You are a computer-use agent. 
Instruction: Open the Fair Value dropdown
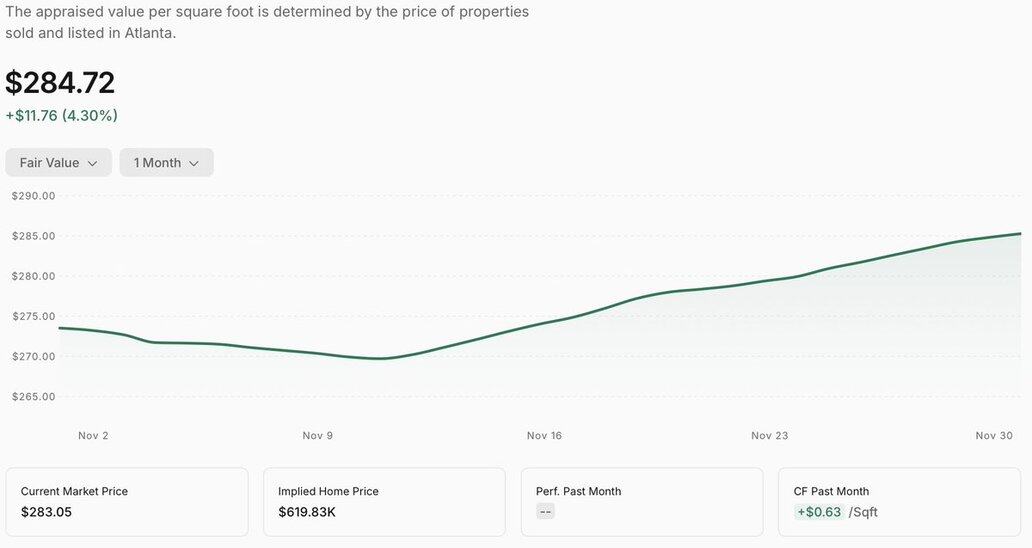coord(58,163)
